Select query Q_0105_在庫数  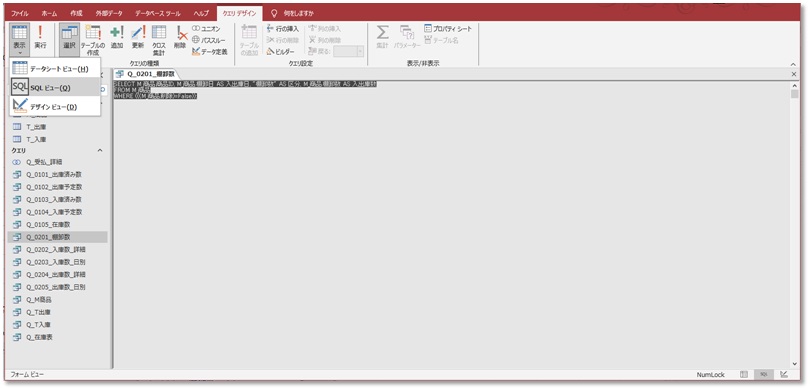point(58,225)
